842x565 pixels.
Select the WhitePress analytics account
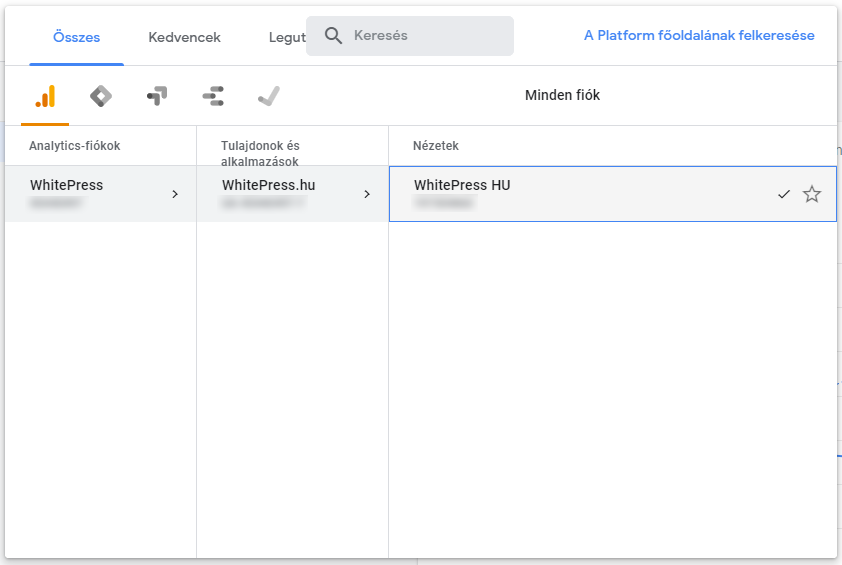(x=100, y=194)
